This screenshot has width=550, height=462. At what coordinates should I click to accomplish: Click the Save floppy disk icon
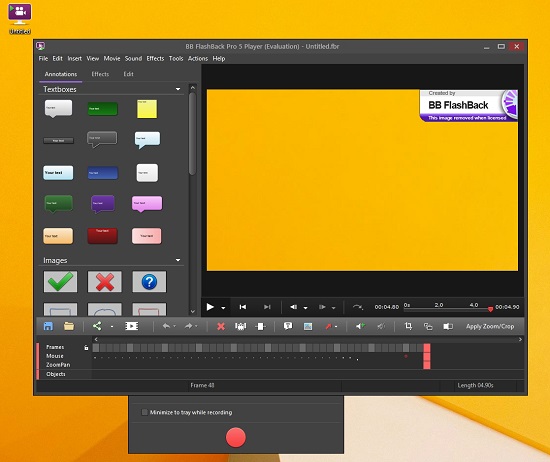point(48,326)
